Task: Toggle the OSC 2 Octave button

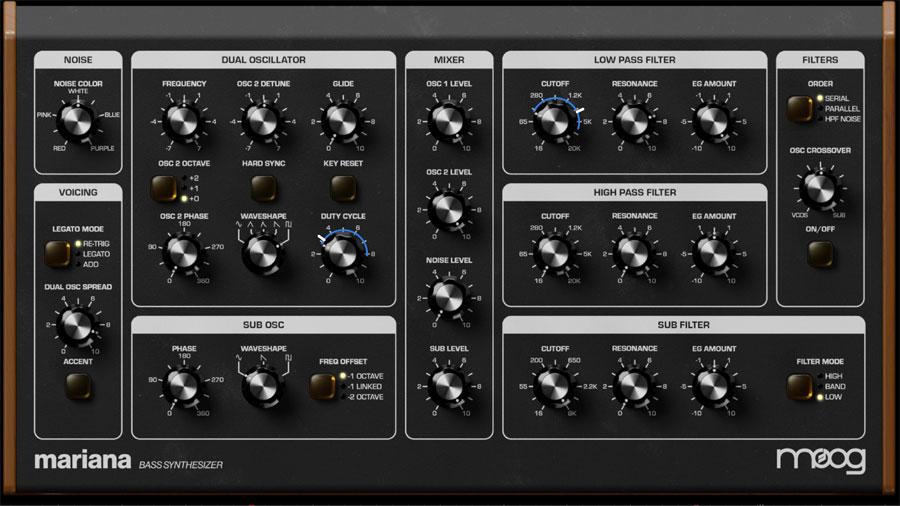Action: (164, 188)
